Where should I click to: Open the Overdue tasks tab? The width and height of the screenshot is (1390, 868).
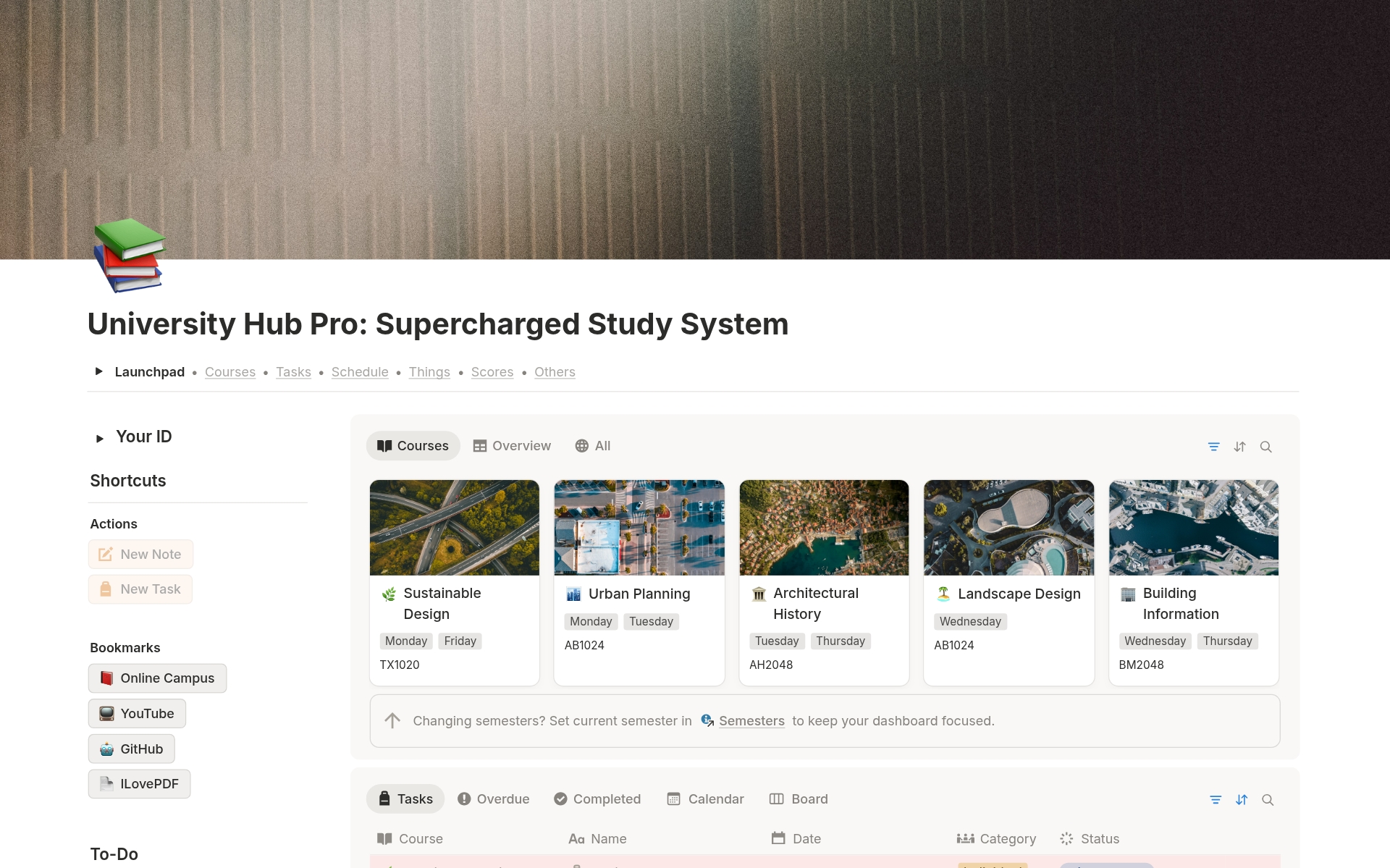494,799
